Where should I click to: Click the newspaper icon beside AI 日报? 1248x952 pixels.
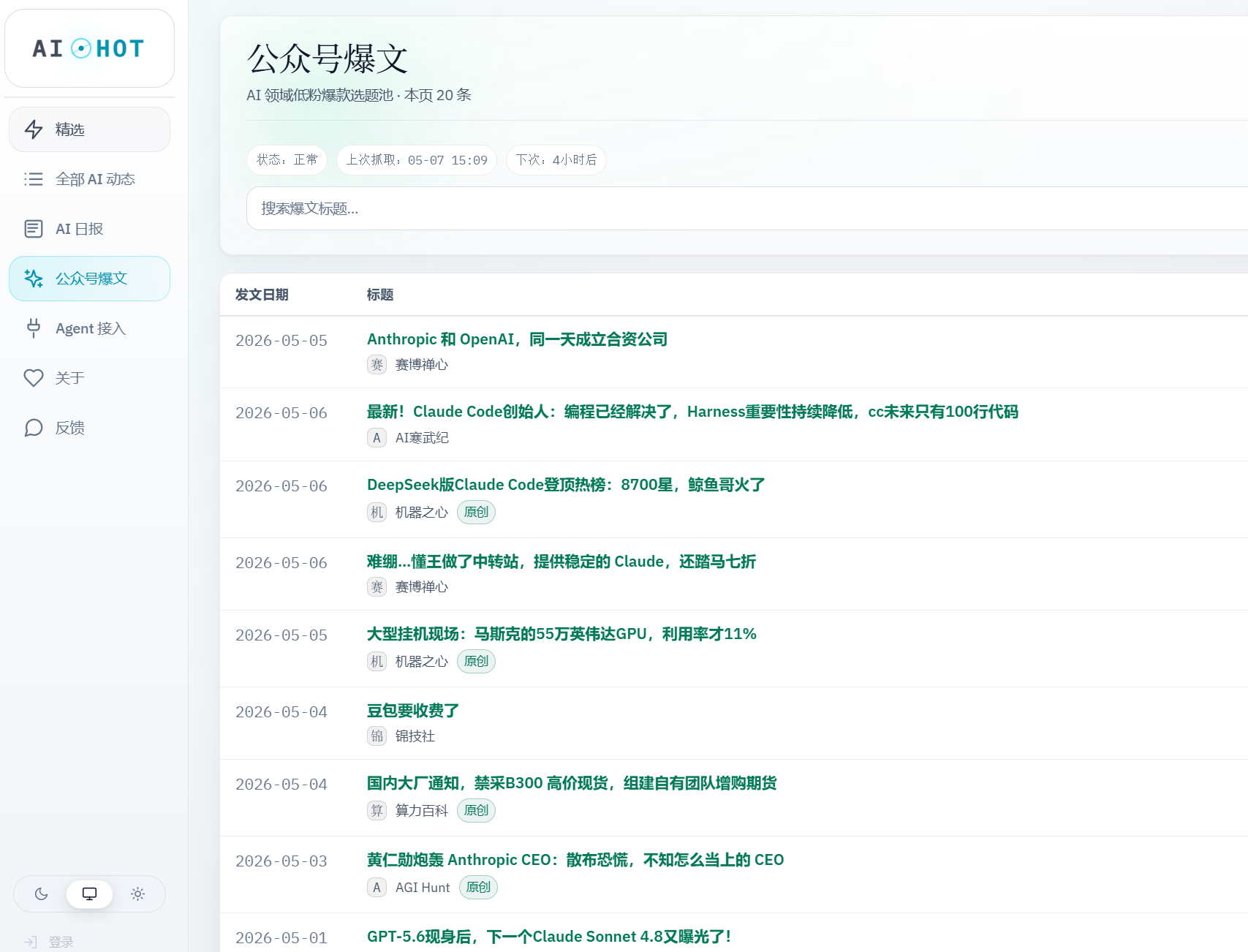[x=34, y=229]
